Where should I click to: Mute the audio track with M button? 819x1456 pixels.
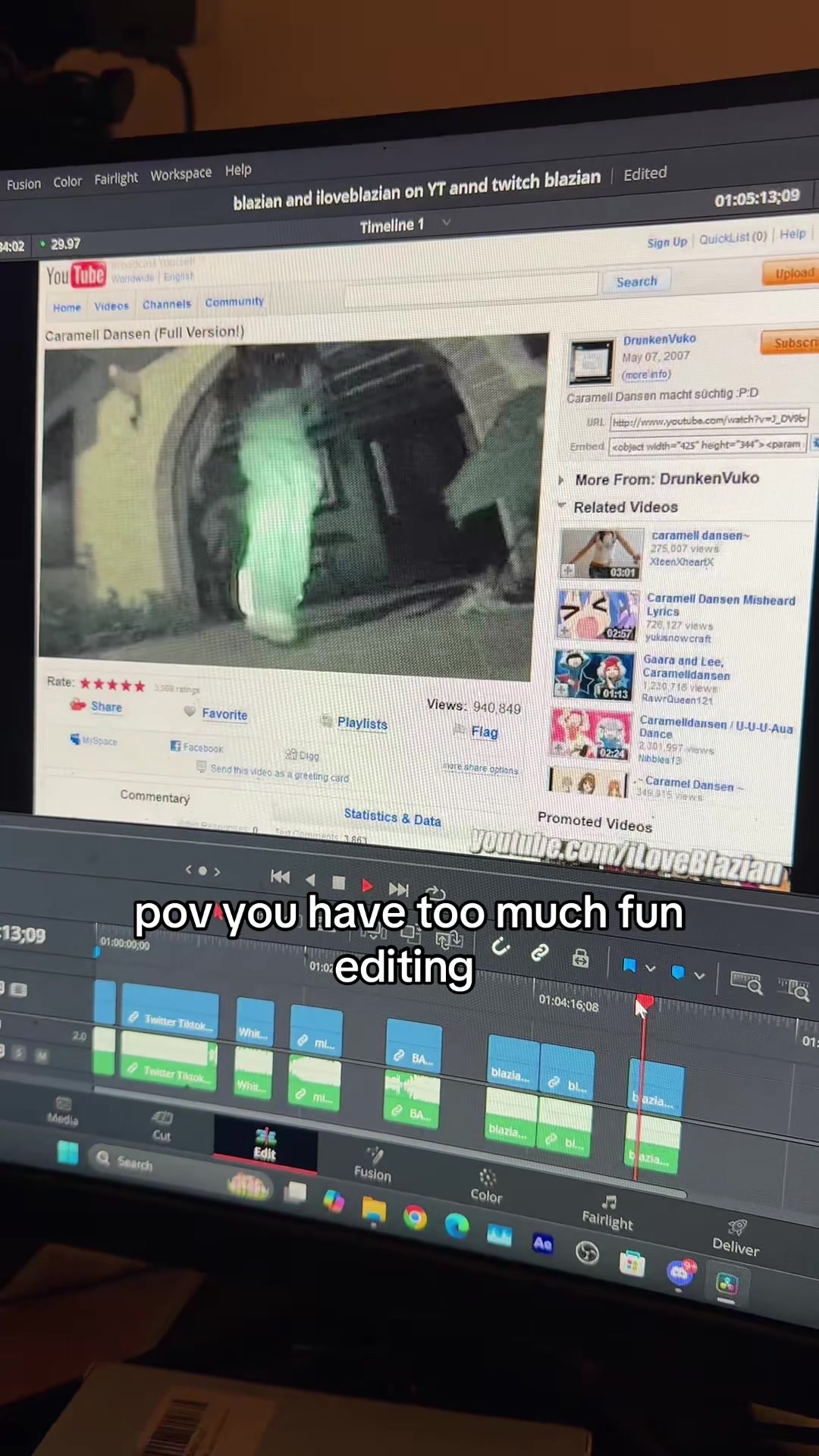(x=42, y=1055)
